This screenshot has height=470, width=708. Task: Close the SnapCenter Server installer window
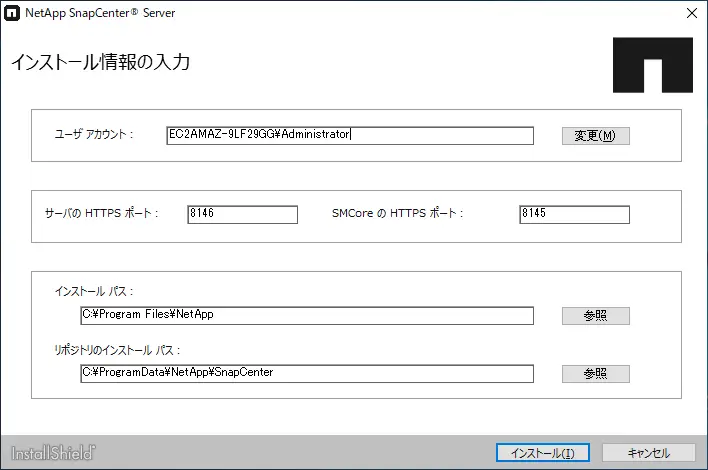[x=692, y=13]
